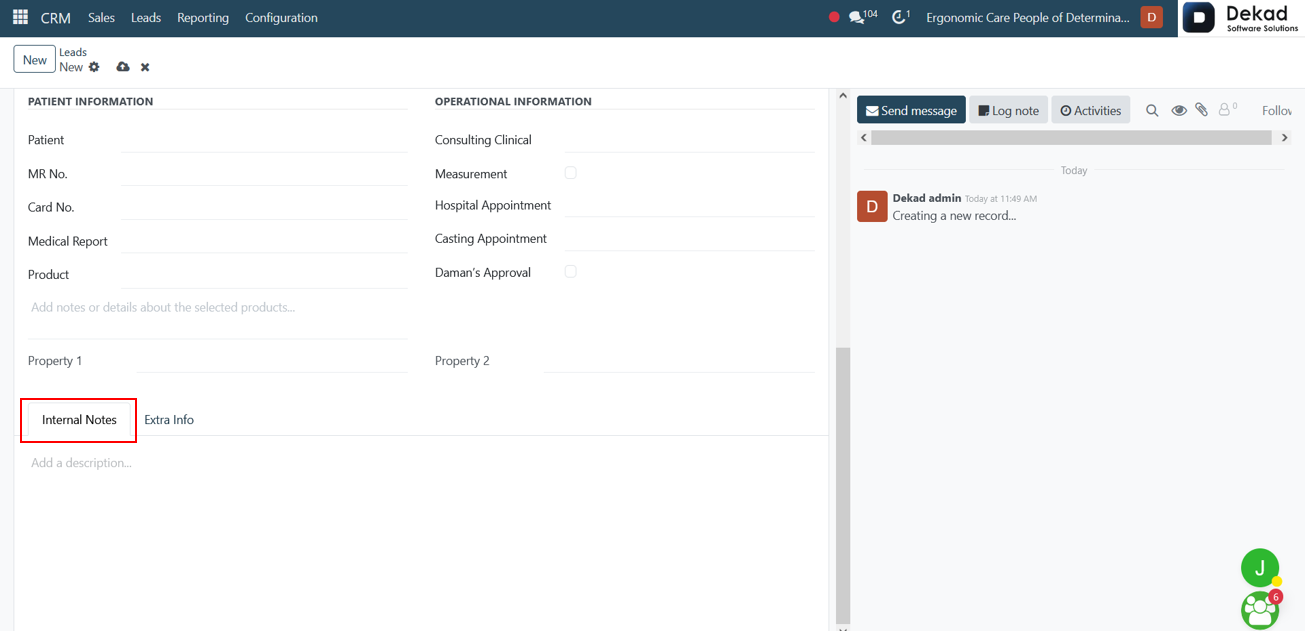Click the Property 2 field
Image resolution: width=1307 pixels, height=637 pixels.
point(680,360)
